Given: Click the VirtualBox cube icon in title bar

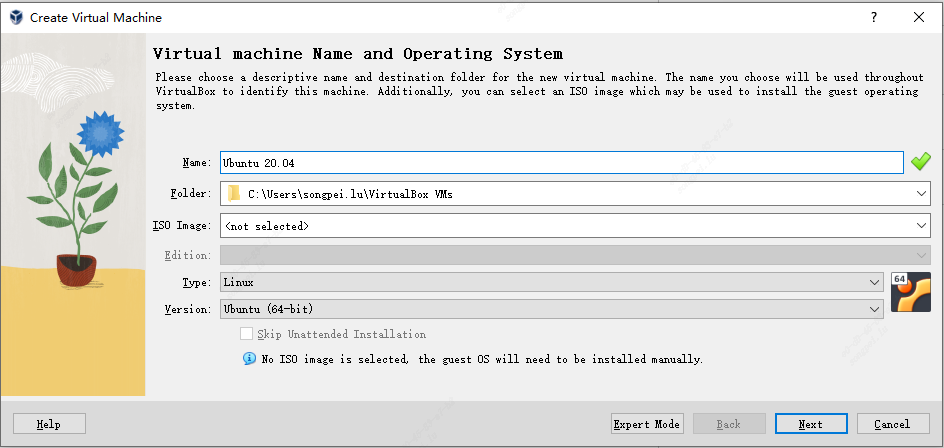Looking at the screenshot, I should click(x=16, y=17).
